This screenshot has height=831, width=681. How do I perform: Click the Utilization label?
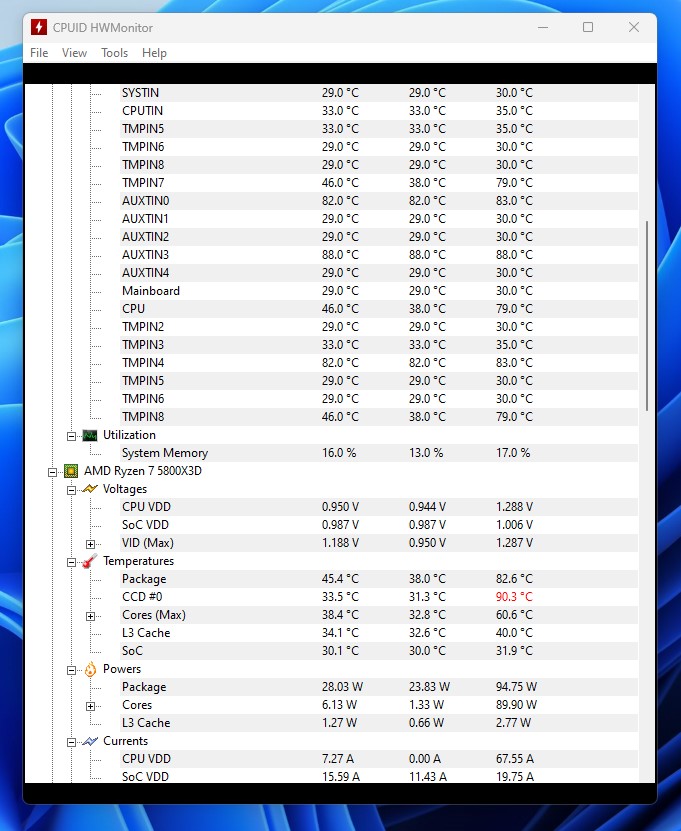(x=129, y=435)
